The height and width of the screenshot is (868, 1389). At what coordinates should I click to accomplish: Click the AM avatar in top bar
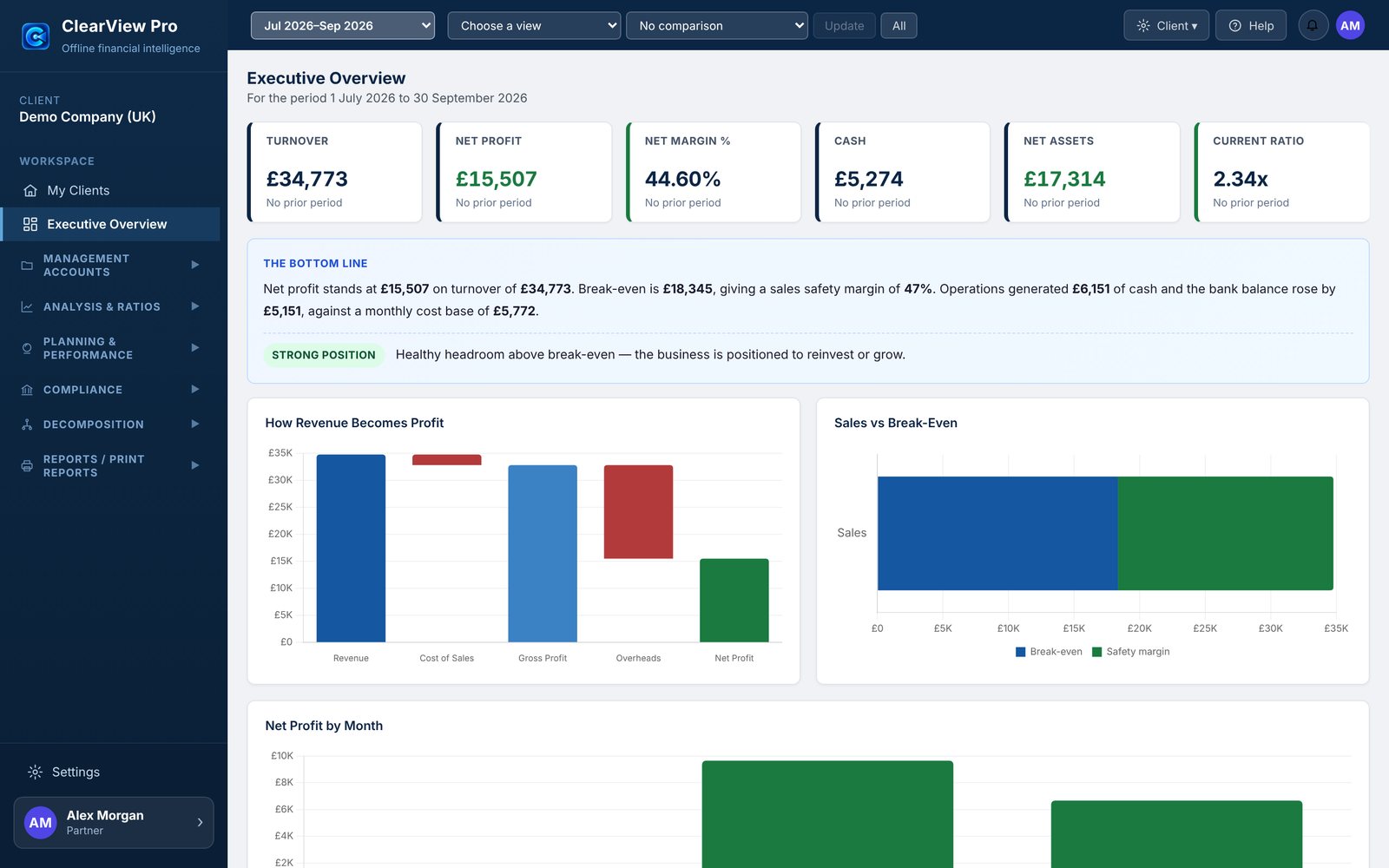tap(1350, 26)
